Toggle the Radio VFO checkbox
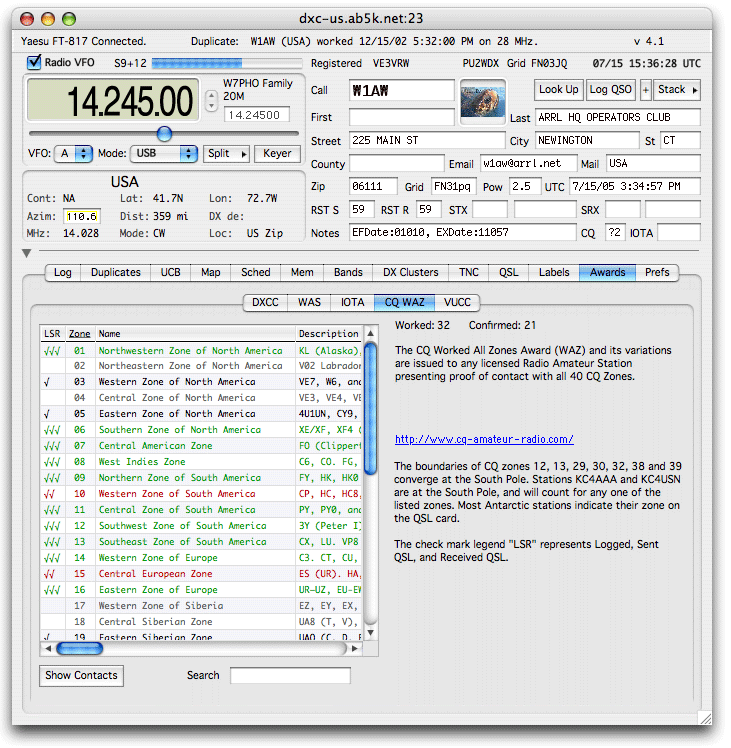This screenshot has height=748, width=731. click(34, 63)
